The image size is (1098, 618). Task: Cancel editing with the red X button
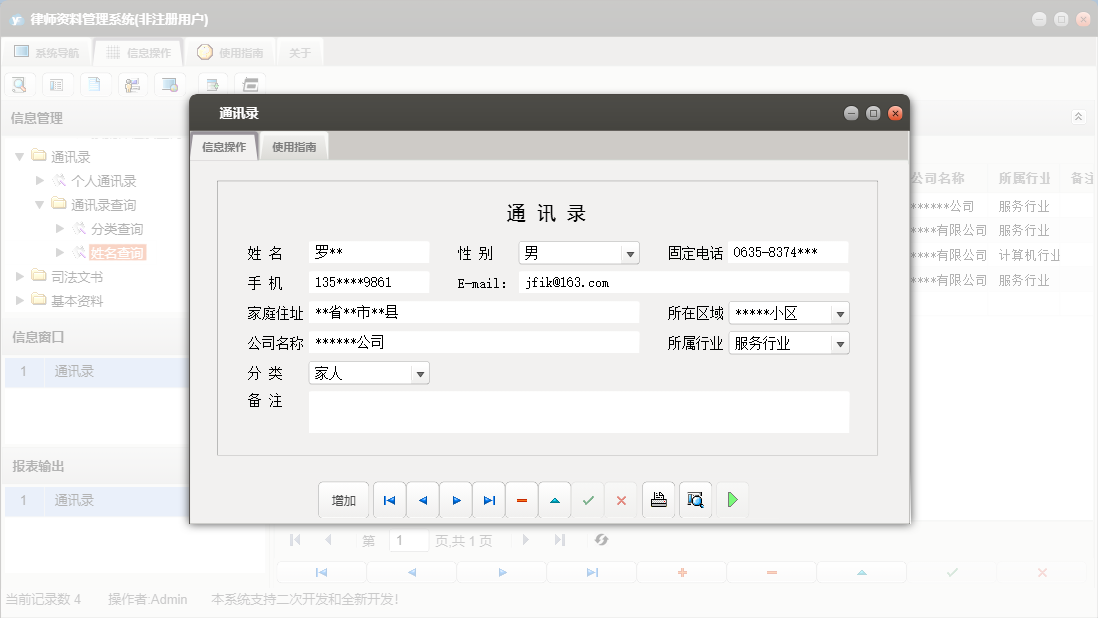pos(621,499)
